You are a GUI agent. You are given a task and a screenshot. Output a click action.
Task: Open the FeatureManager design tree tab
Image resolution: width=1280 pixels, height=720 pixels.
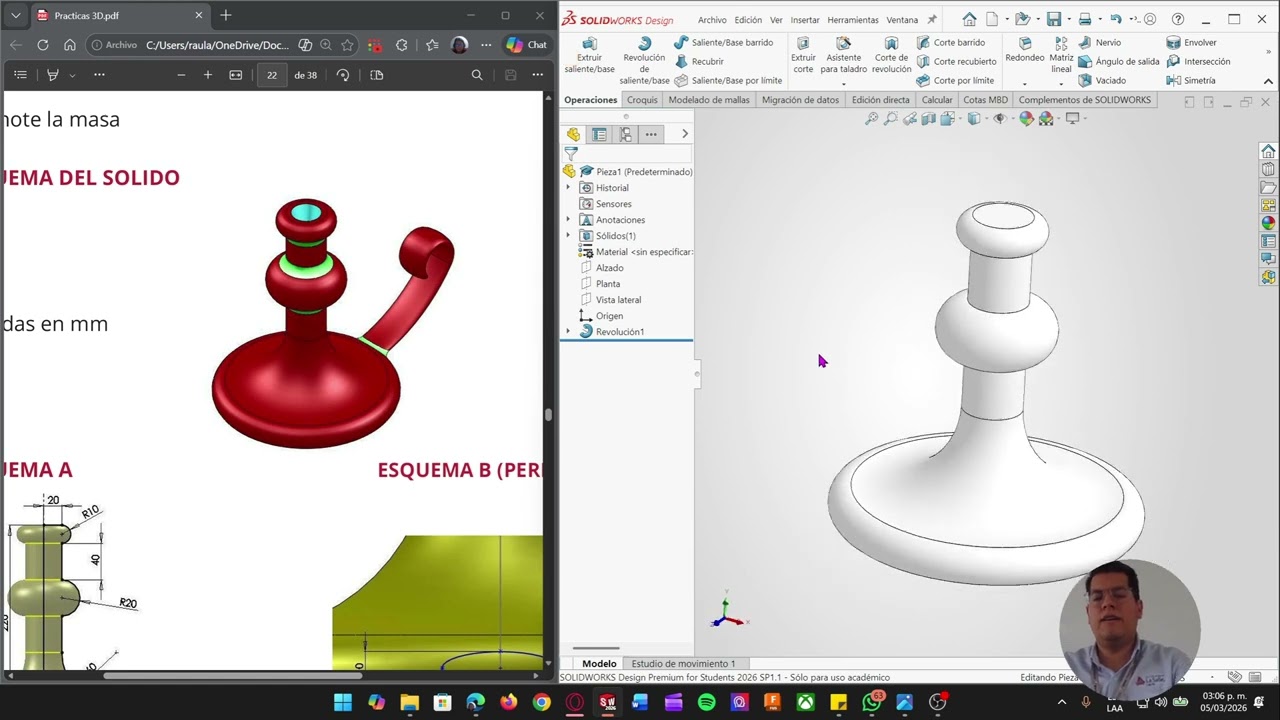573,134
